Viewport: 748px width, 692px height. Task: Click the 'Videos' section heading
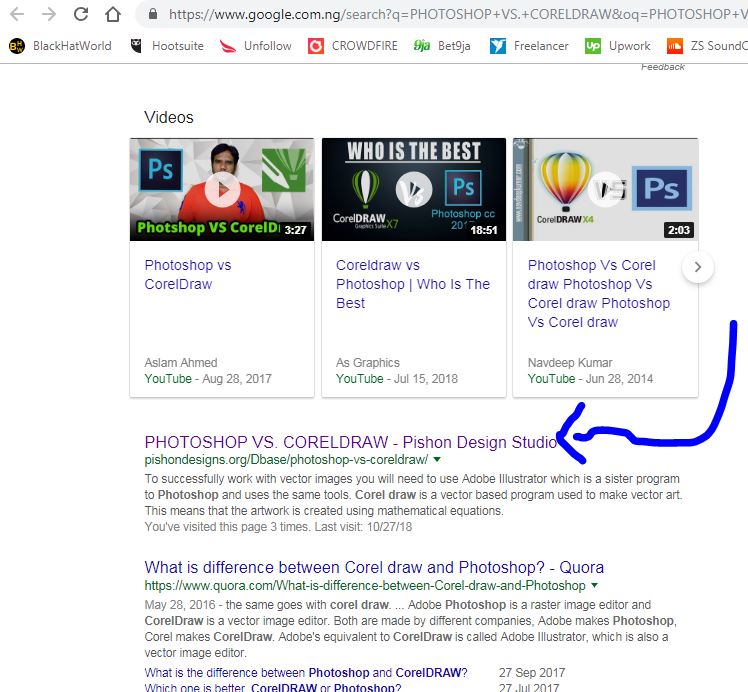click(x=169, y=117)
